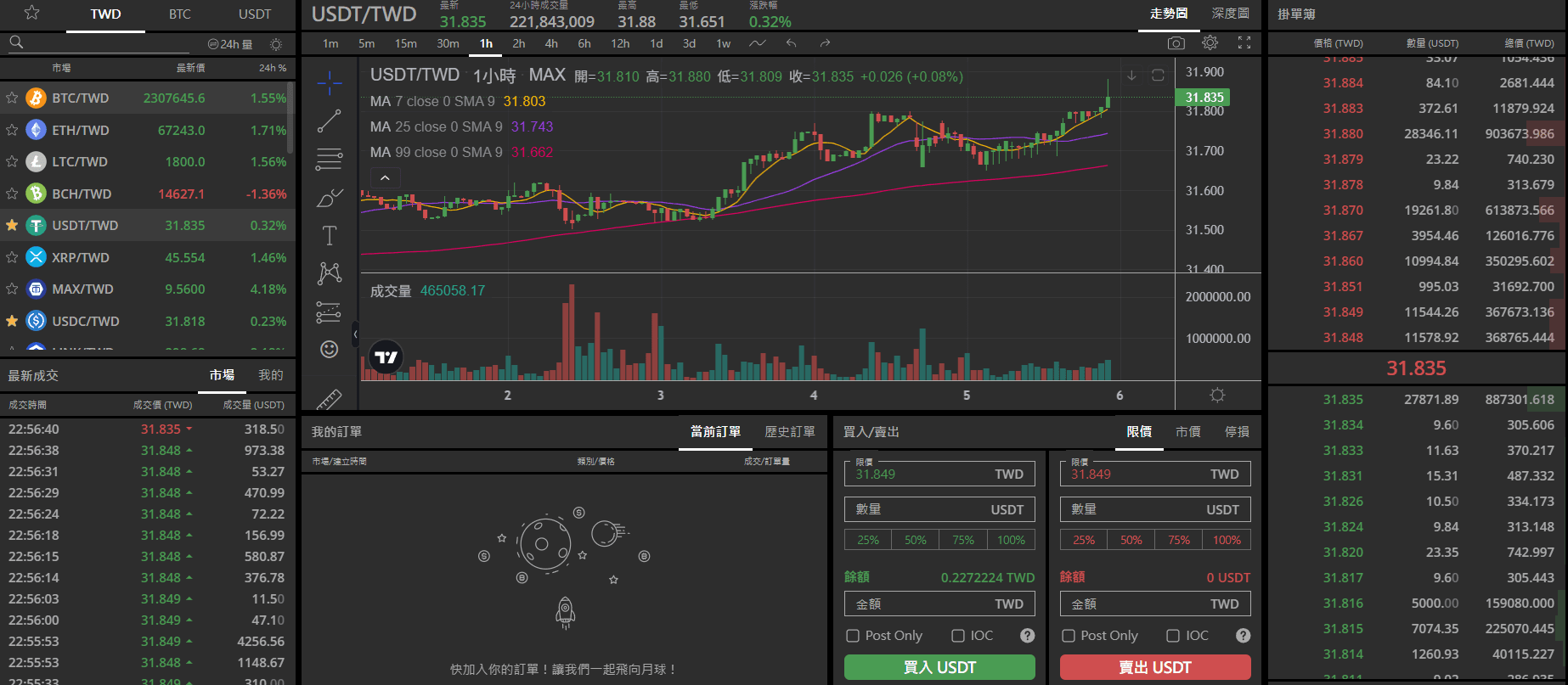Check the buy-side IOC box

click(958, 636)
